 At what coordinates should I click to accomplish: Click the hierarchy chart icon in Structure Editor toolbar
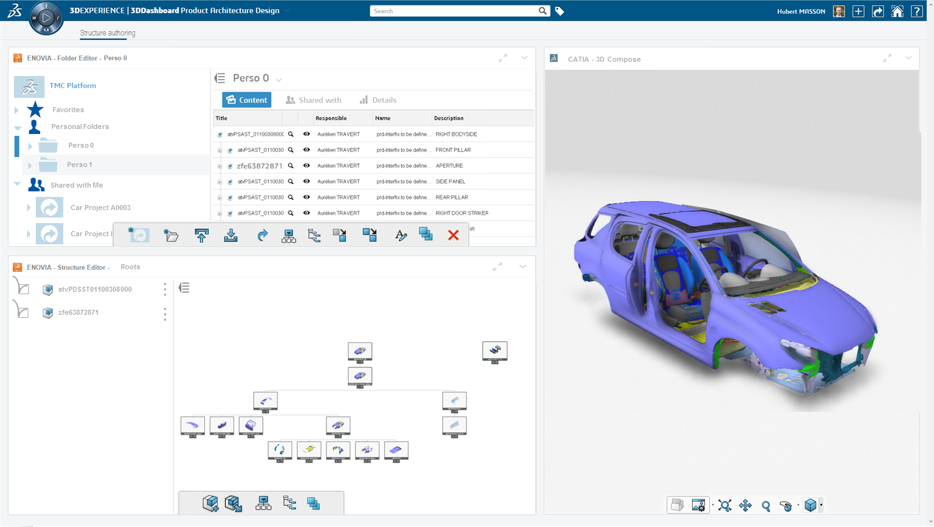tap(263, 504)
